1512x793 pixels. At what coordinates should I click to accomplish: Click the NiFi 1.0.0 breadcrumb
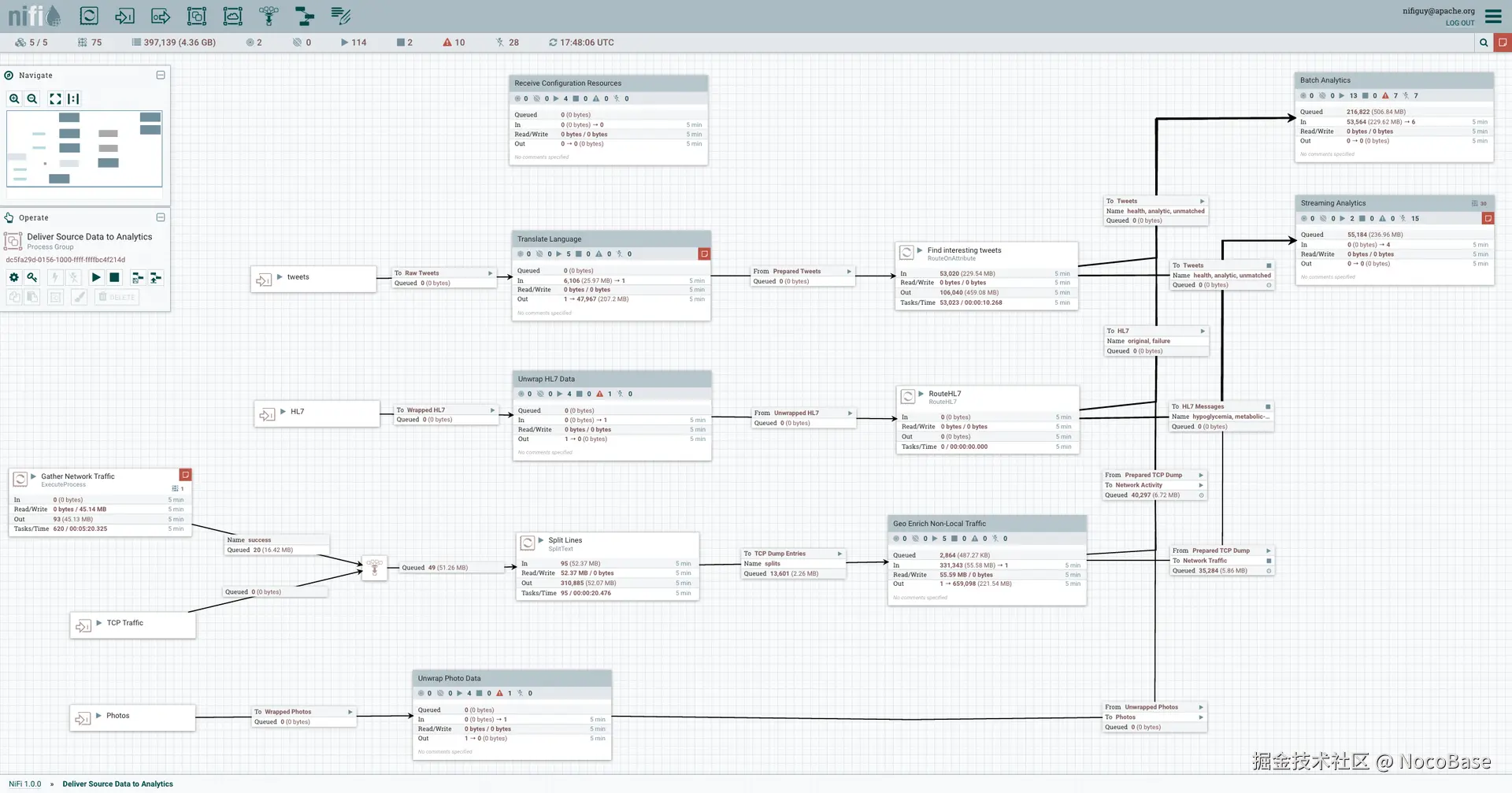pos(24,784)
